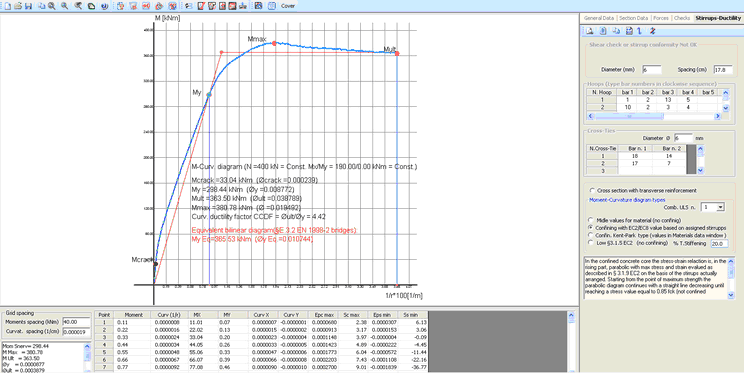Save using the floppy disk icon

point(28,6)
